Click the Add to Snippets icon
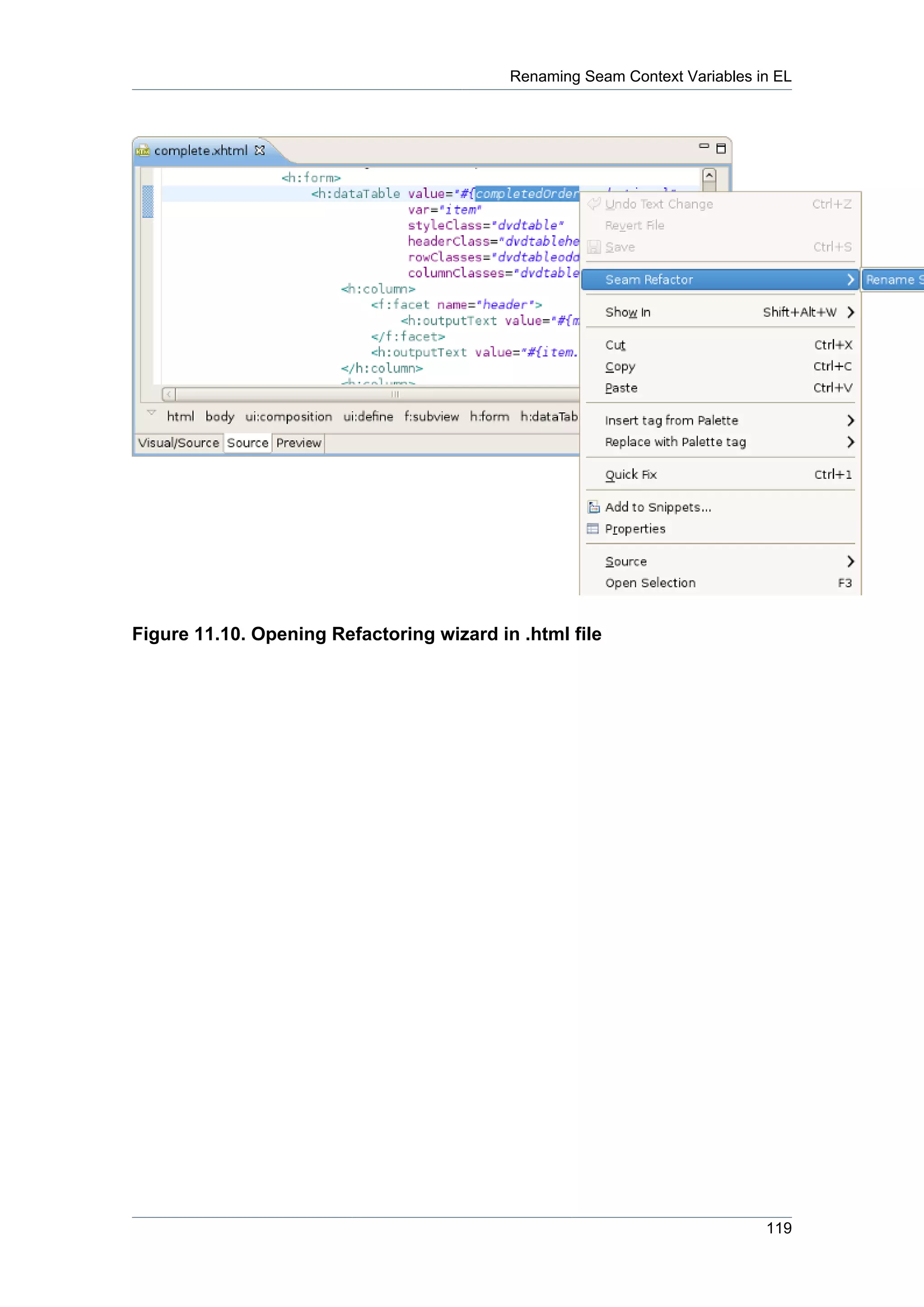 tap(593, 507)
